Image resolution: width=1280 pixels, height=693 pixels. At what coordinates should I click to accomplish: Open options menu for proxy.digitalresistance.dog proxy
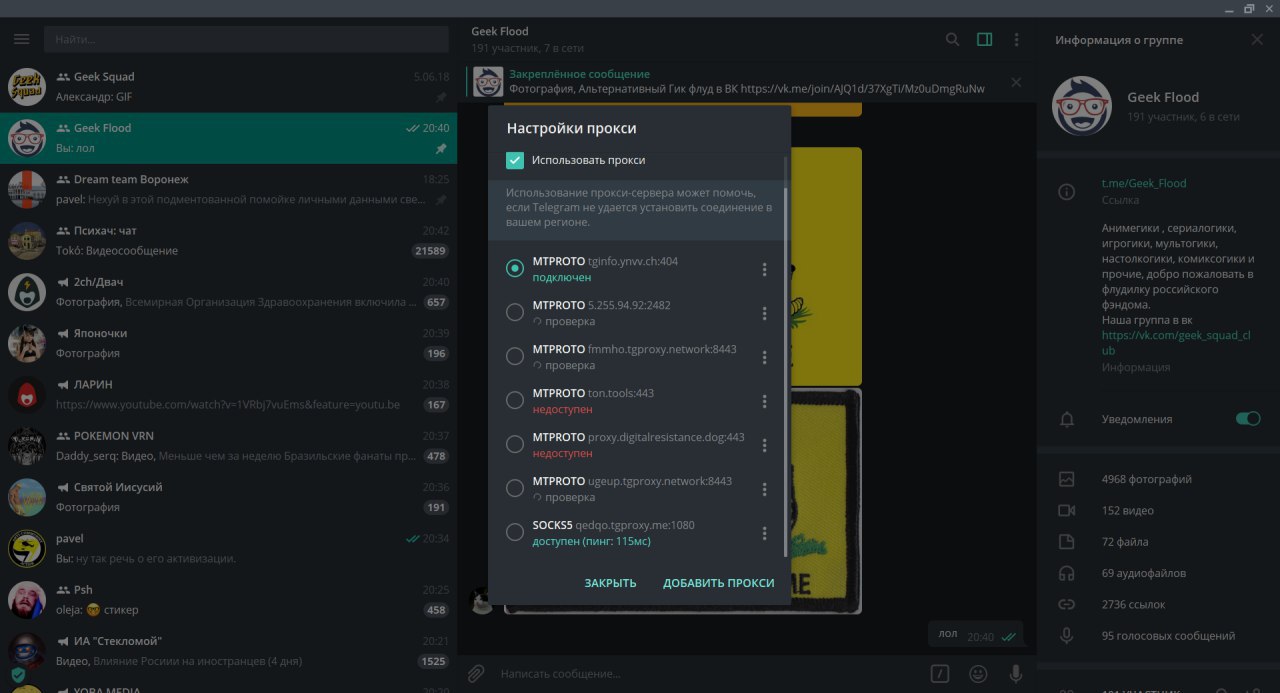coord(765,445)
